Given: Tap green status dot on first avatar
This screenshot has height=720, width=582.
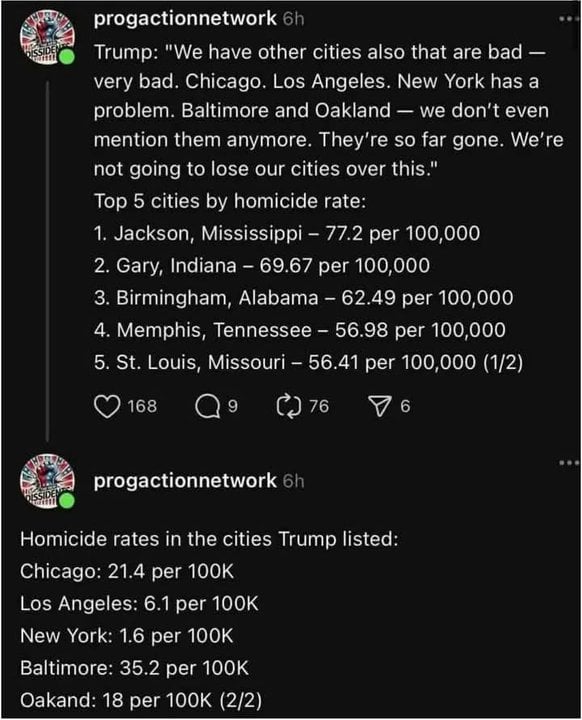Looking at the screenshot, I should click(67, 57).
